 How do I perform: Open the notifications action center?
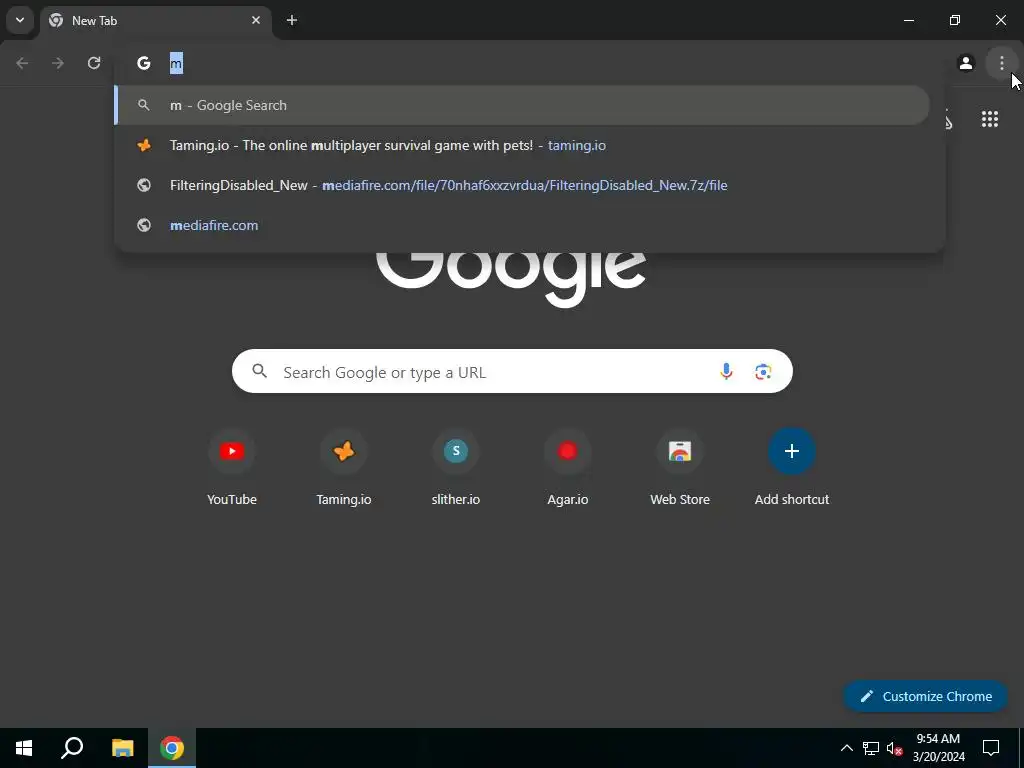tap(991, 748)
